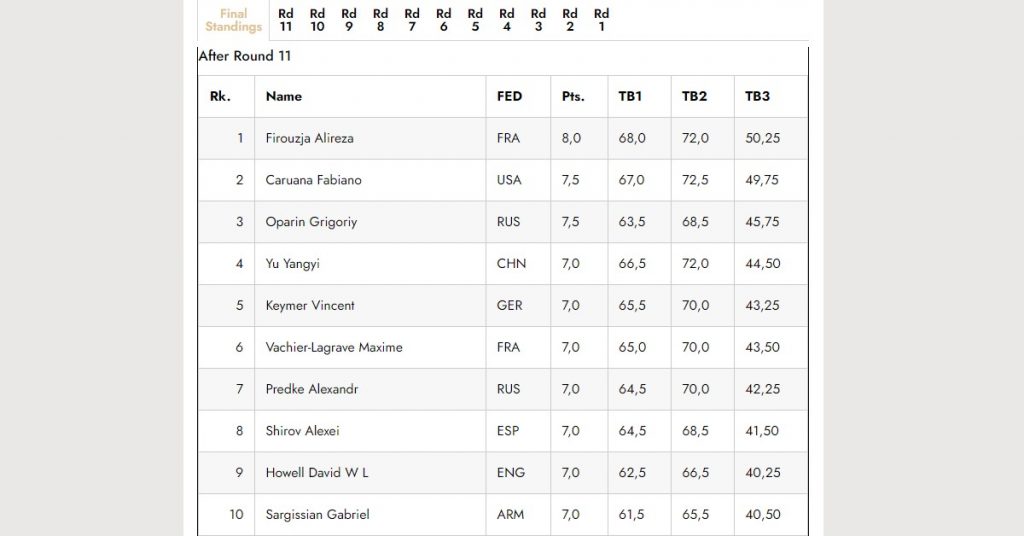Click the Pts. column header
The image size is (1024, 536).
(573, 97)
